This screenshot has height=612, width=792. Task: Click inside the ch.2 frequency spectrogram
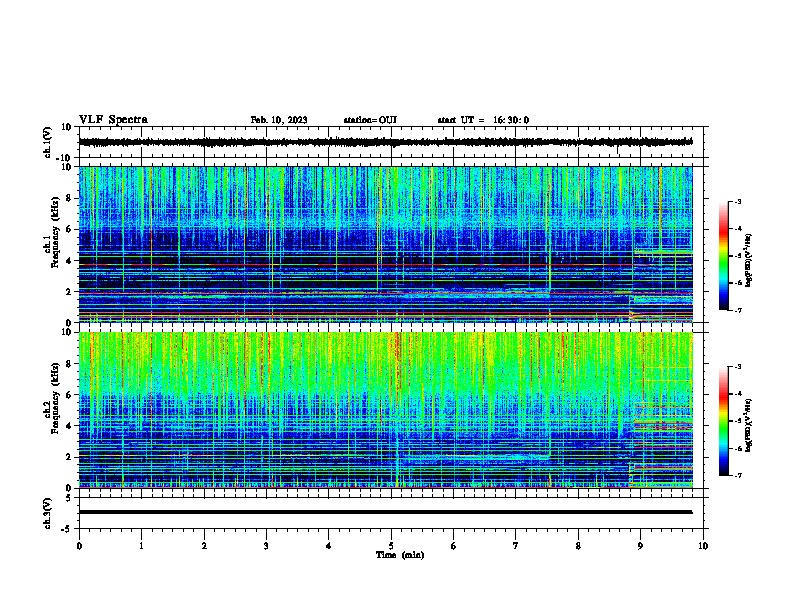(385, 410)
